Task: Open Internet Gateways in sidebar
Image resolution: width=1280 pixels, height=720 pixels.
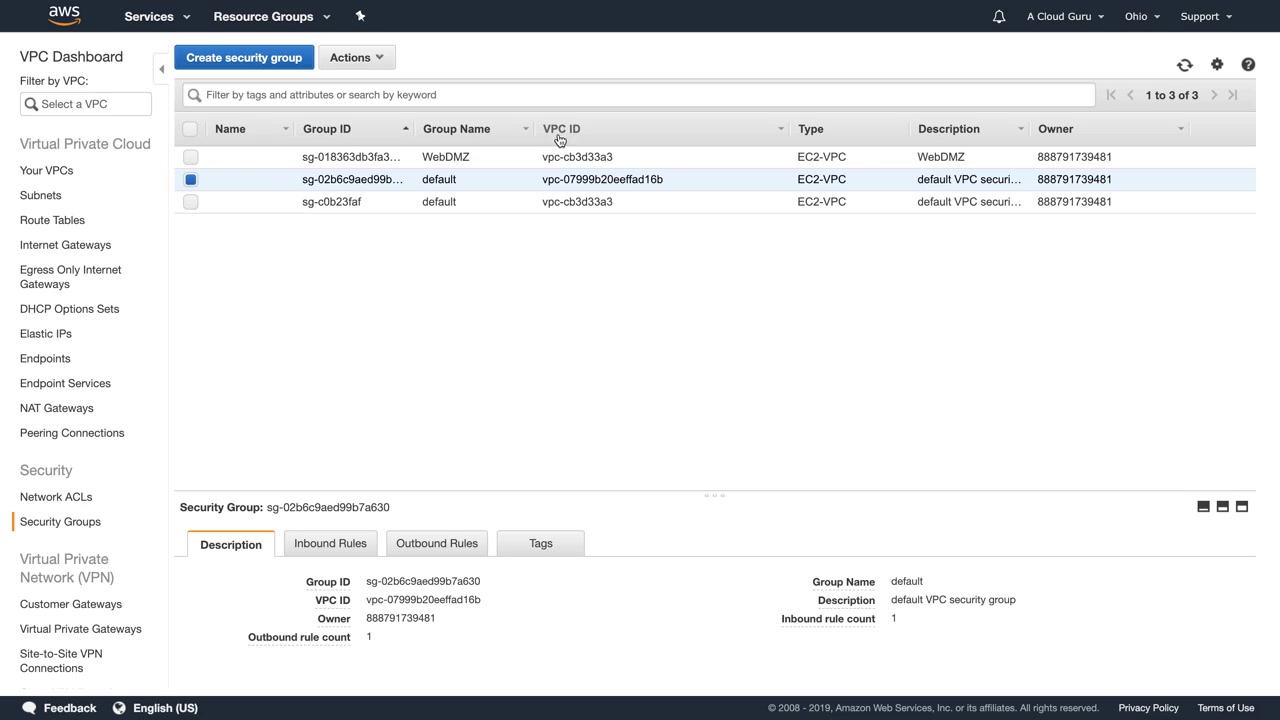Action: pos(65,245)
